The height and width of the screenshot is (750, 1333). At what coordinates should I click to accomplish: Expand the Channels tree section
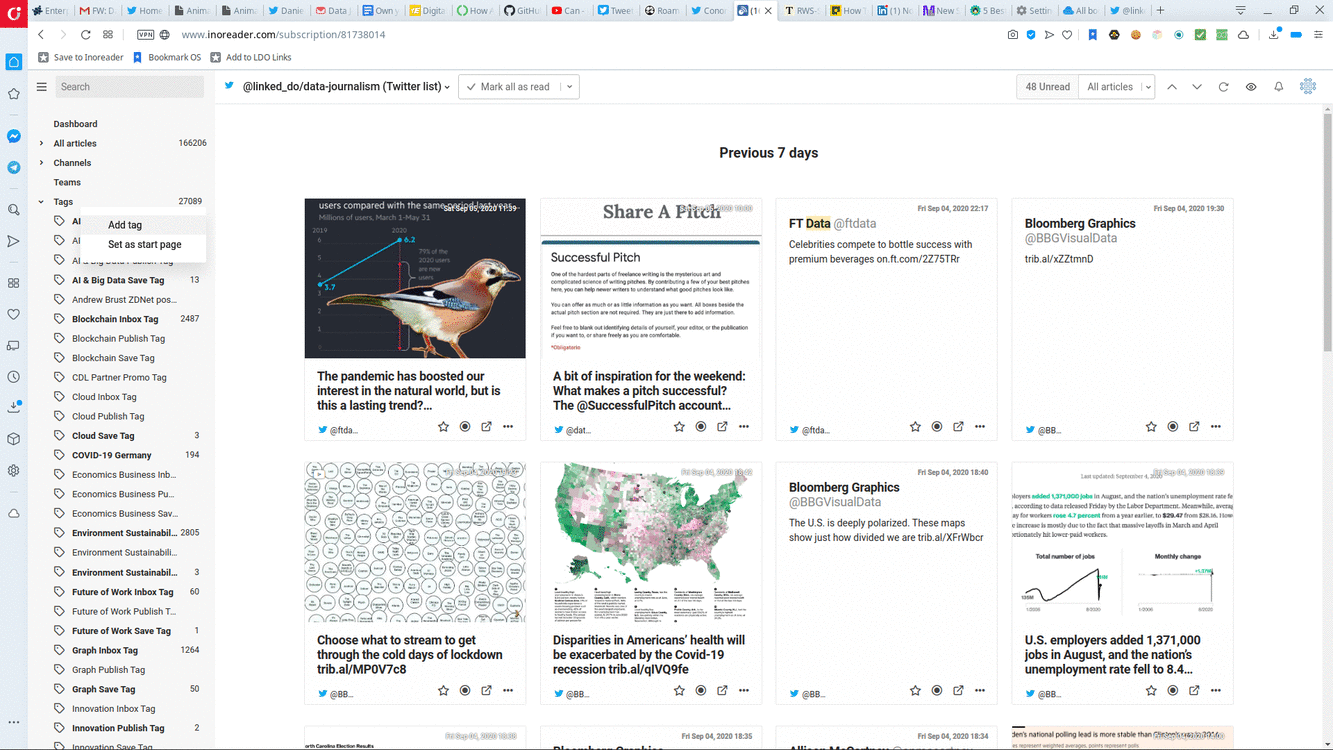click(41, 163)
